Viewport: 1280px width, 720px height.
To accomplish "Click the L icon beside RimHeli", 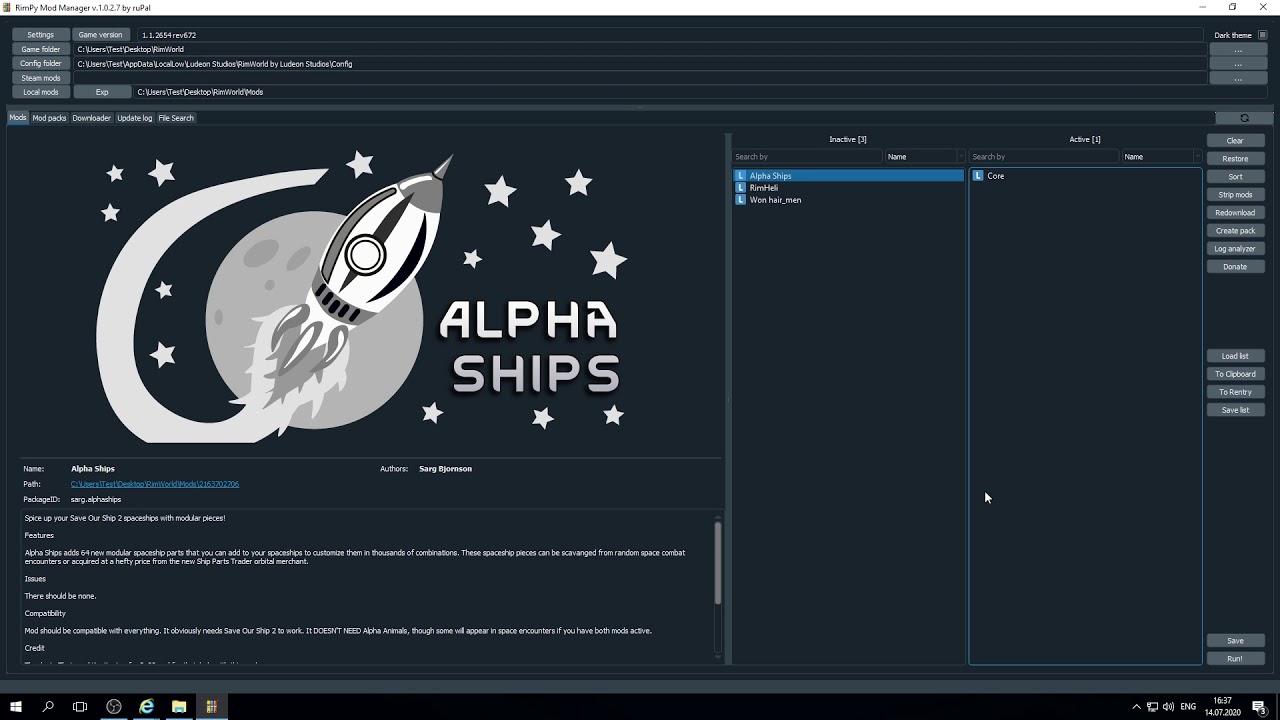I will pyautogui.click(x=741, y=188).
